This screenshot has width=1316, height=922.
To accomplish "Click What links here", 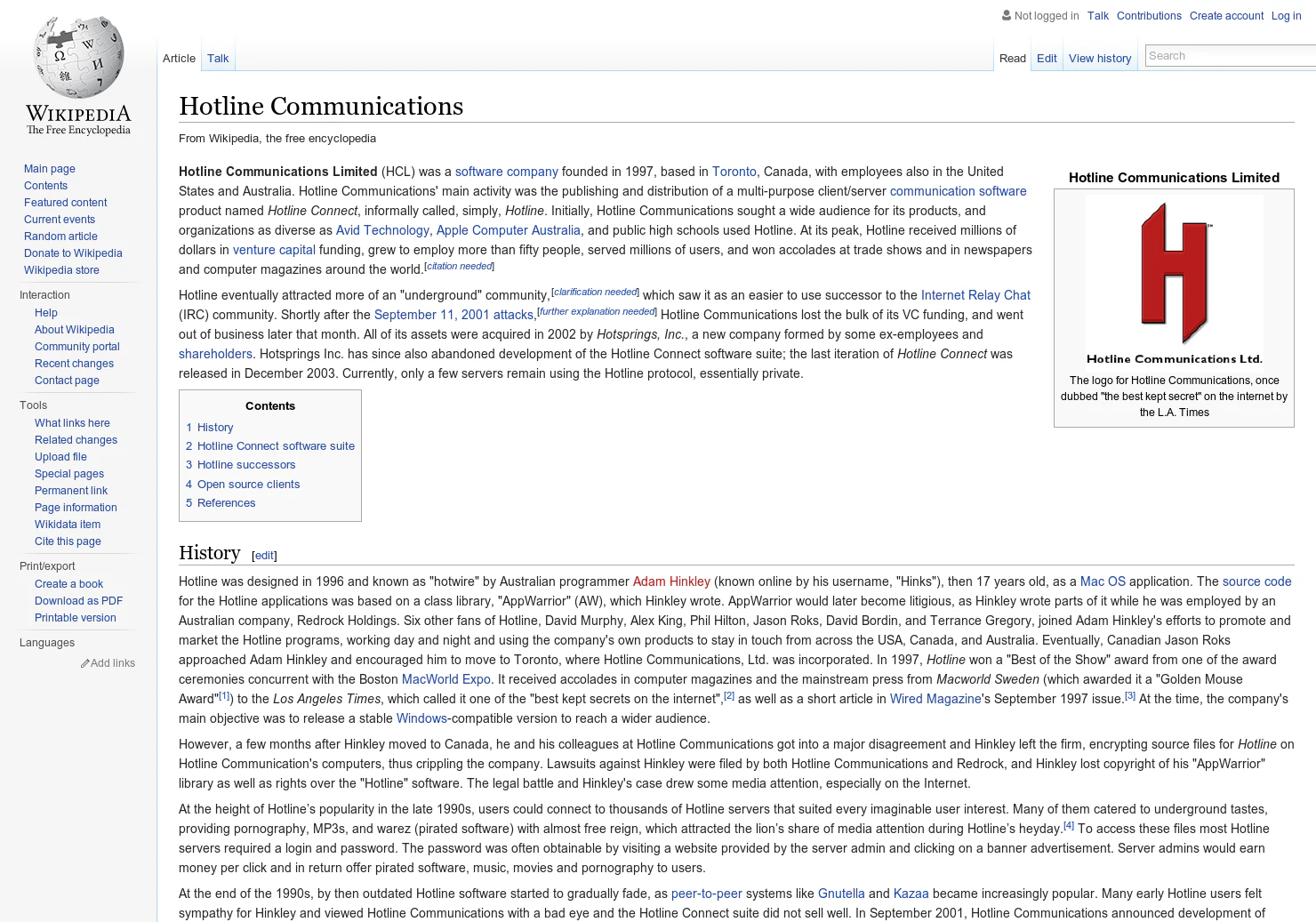I will (72, 423).
